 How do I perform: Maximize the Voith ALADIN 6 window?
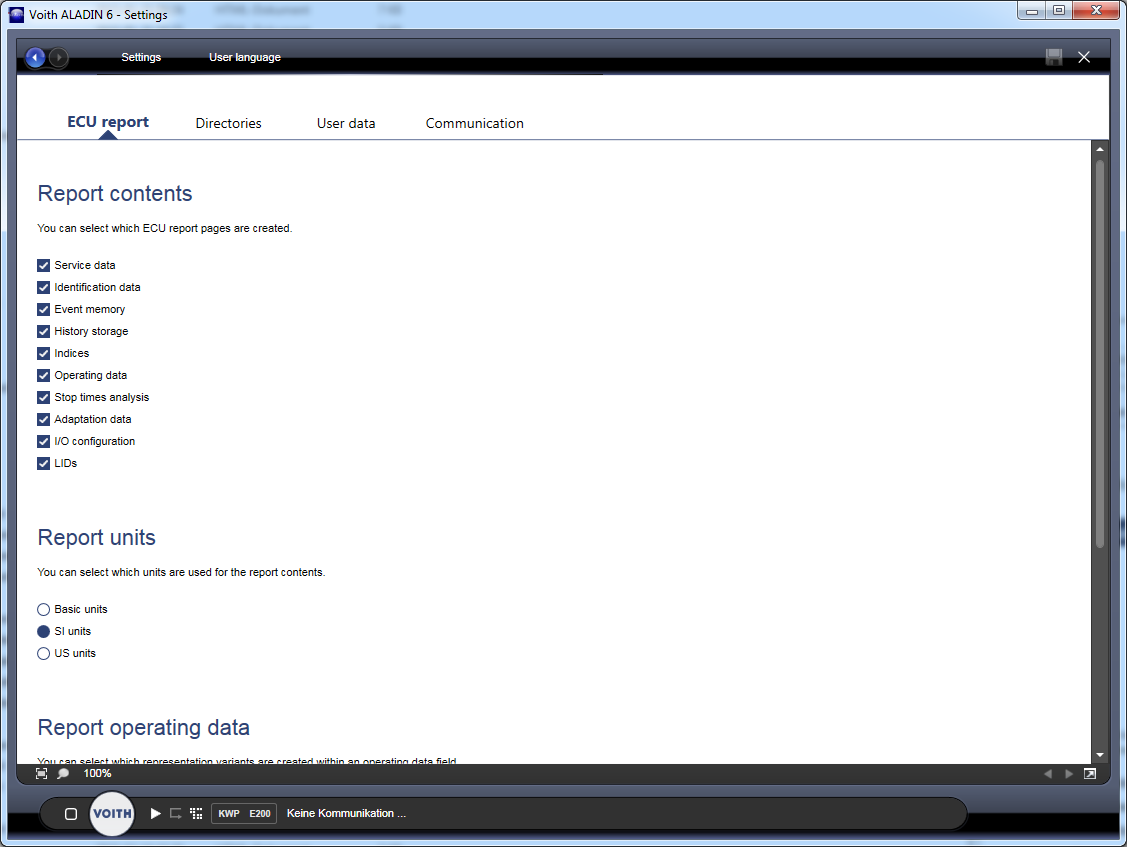pyautogui.click(x=1059, y=11)
